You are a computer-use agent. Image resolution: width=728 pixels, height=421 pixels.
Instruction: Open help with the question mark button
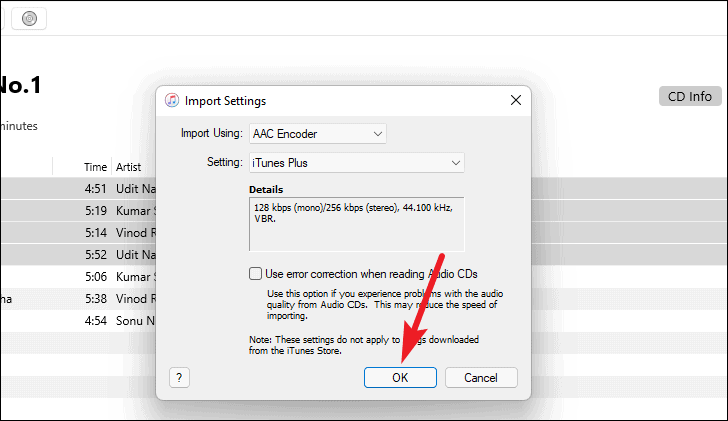click(x=179, y=378)
